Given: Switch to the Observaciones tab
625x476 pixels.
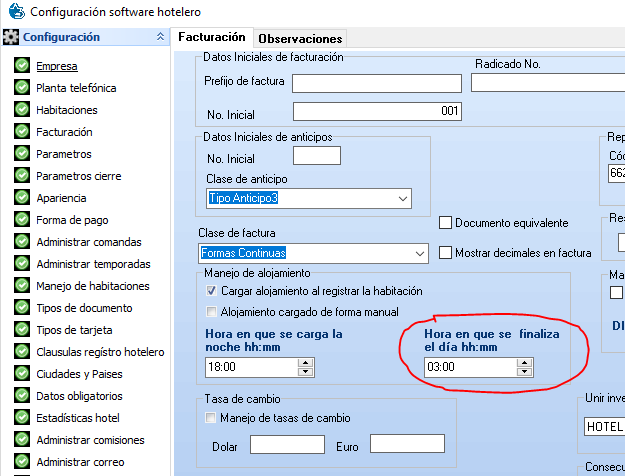Looking at the screenshot, I should [x=300, y=38].
